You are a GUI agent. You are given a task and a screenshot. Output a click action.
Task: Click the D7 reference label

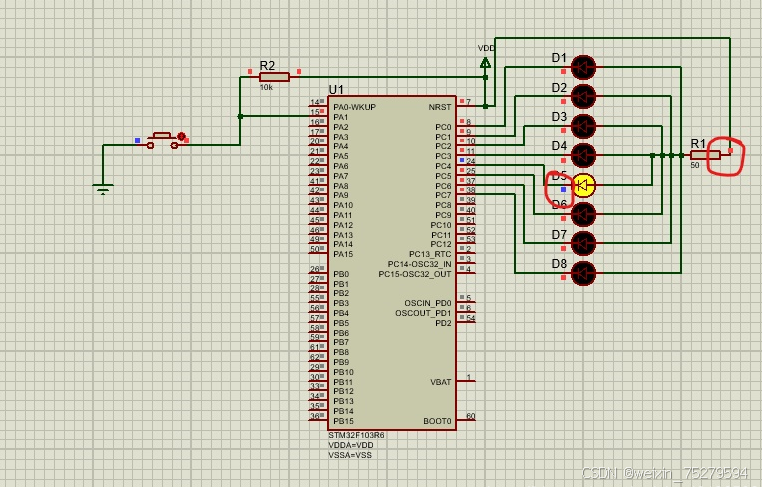(559, 234)
